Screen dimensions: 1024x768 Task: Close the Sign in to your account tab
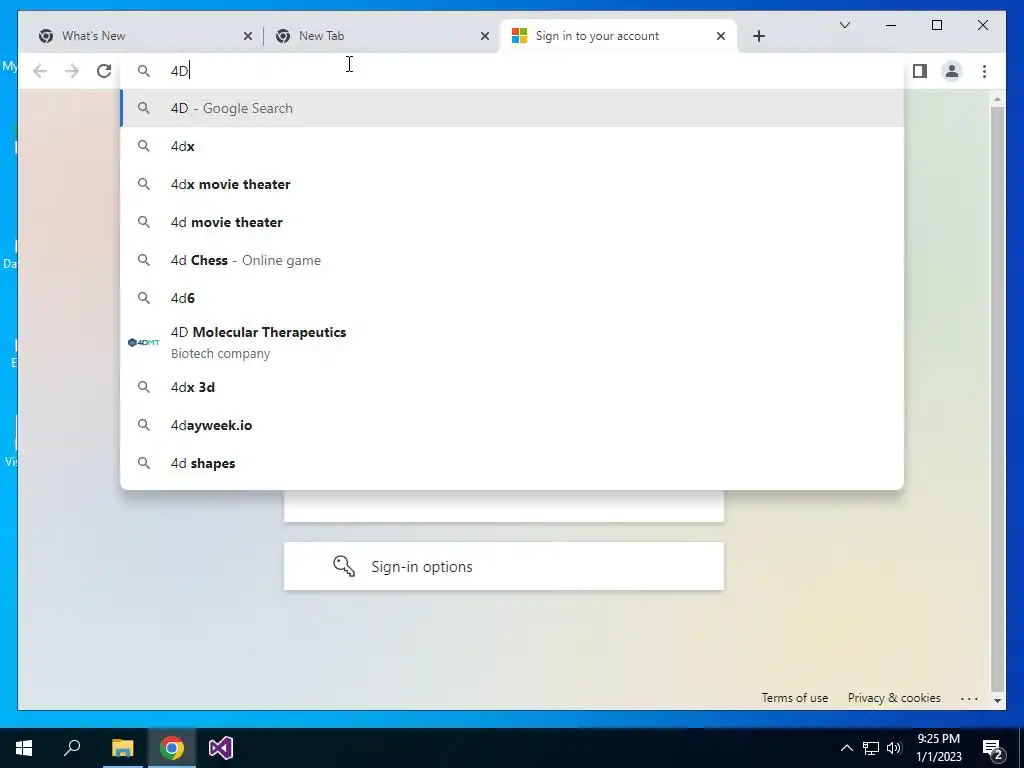coord(720,36)
